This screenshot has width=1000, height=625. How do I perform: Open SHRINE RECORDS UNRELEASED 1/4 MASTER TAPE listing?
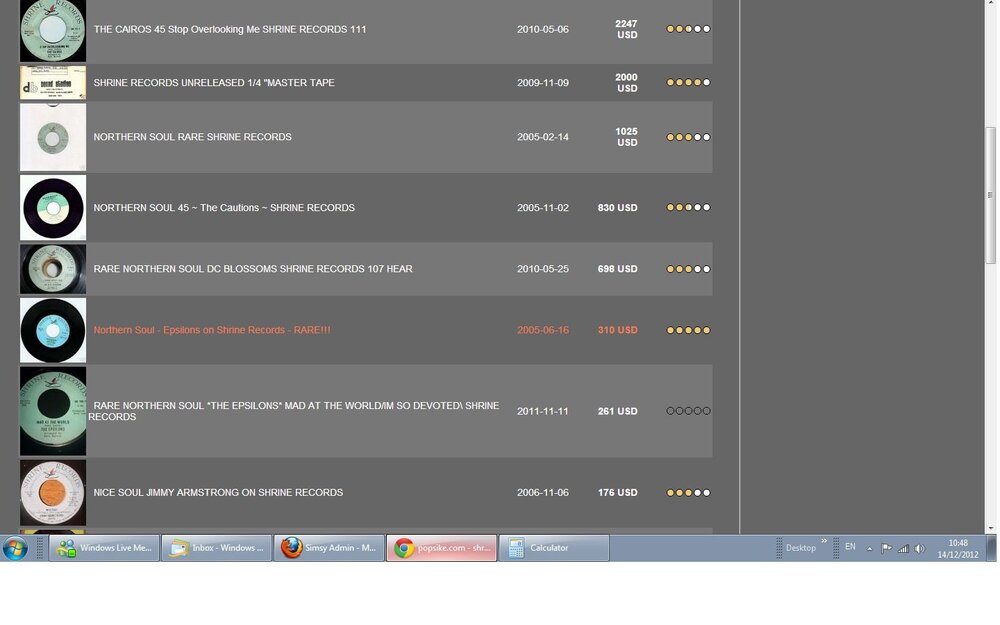tap(214, 83)
